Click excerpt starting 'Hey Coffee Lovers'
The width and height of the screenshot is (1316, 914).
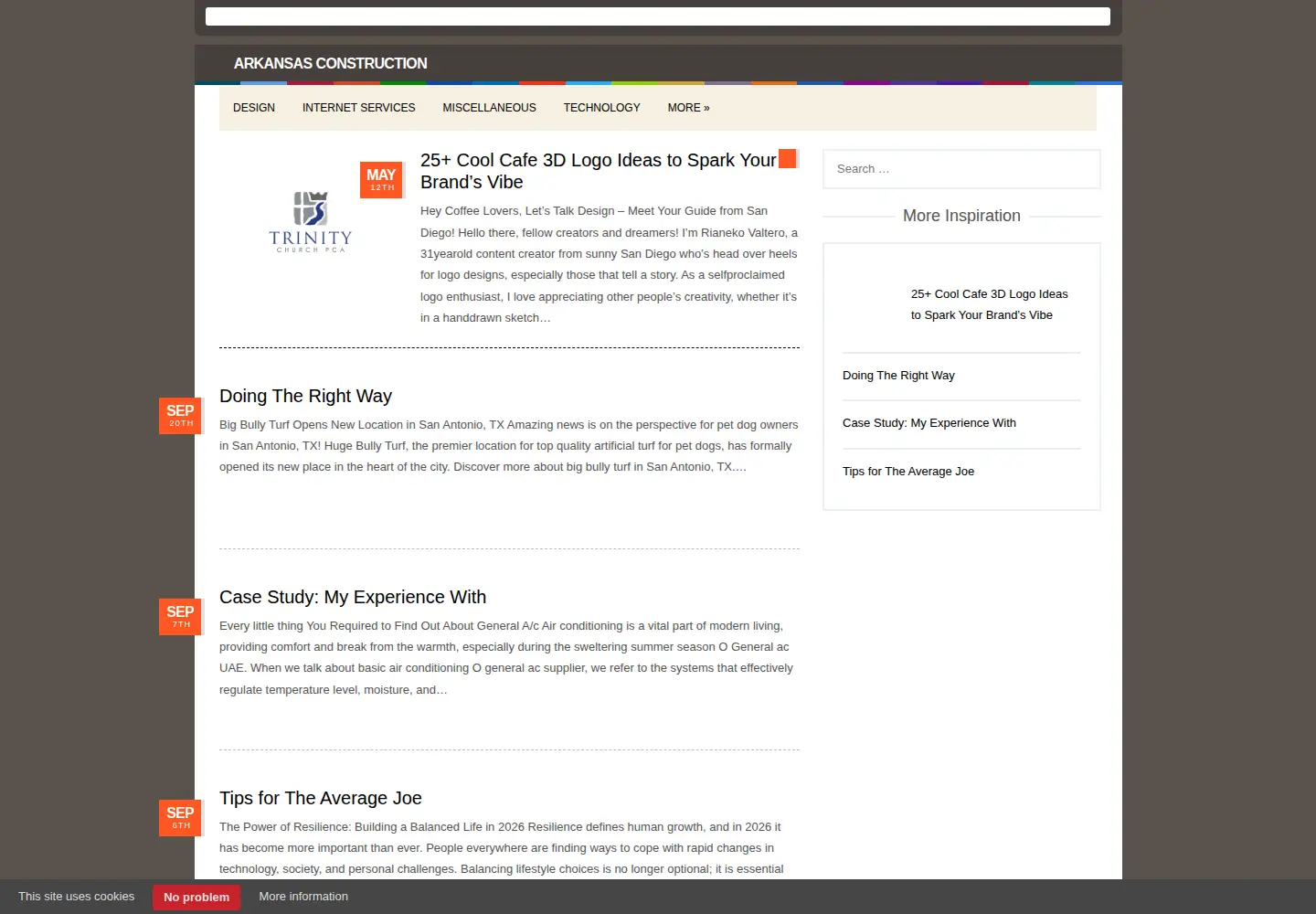click(609, 264)
